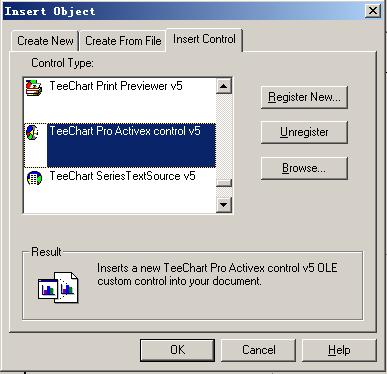This screenshot has height=374, width=387.
Task: Click the list scroll up arrow
Action: point(224,86)
